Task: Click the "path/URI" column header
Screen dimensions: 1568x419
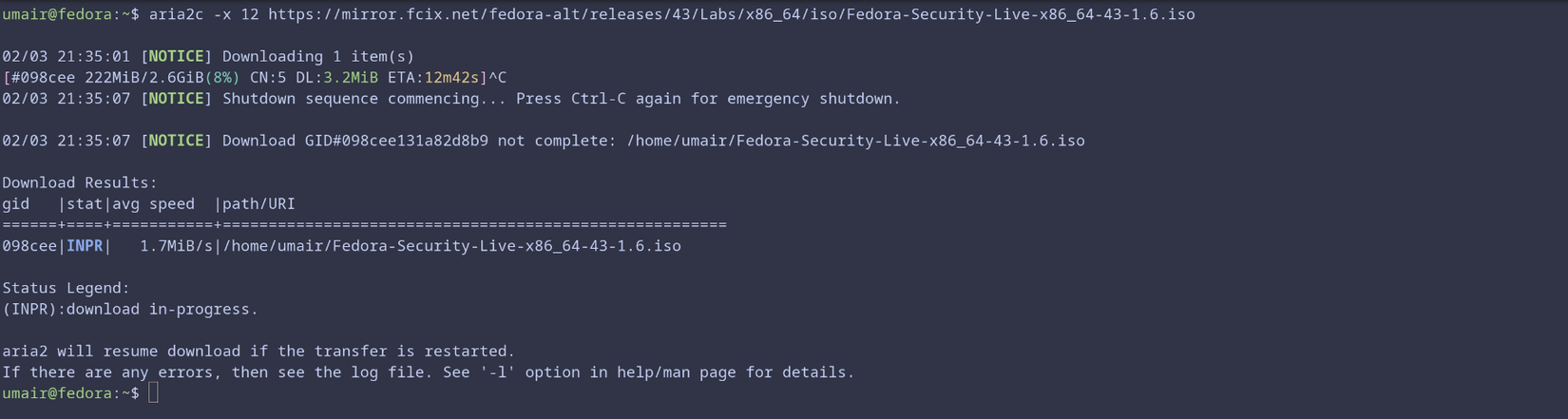Action: [258, 203]
